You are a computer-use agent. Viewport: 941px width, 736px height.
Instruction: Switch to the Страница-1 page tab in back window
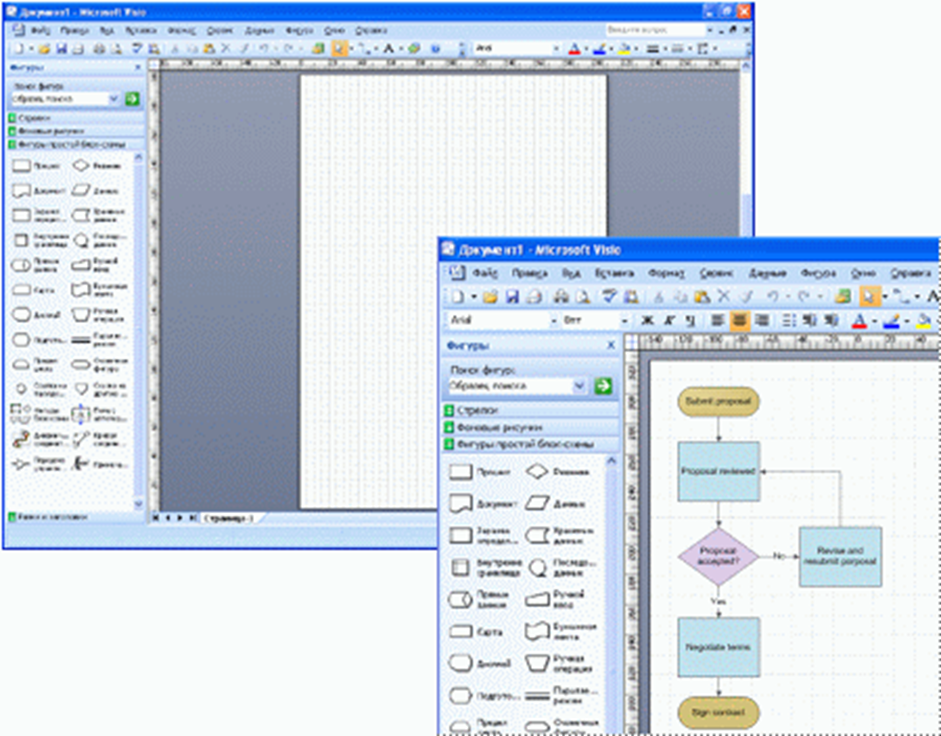[229, 517]
